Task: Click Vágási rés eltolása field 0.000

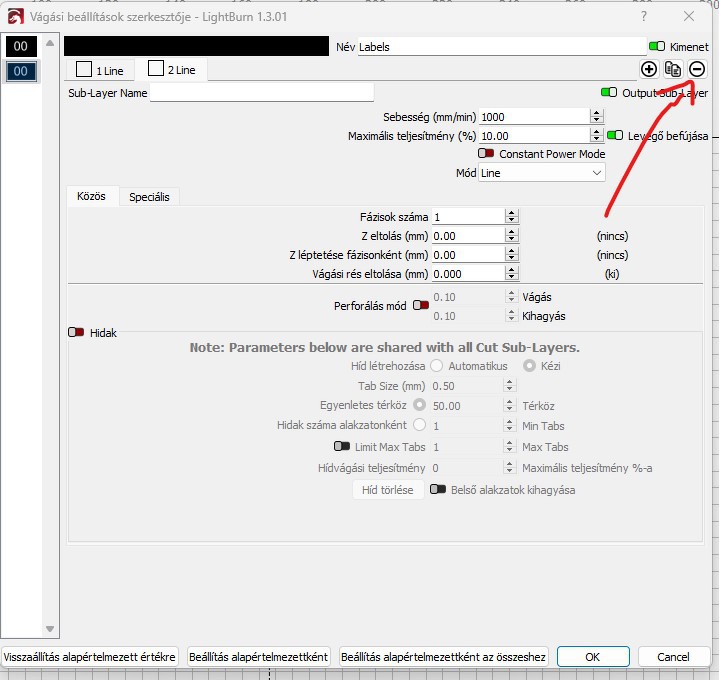Action: (468, 274)
